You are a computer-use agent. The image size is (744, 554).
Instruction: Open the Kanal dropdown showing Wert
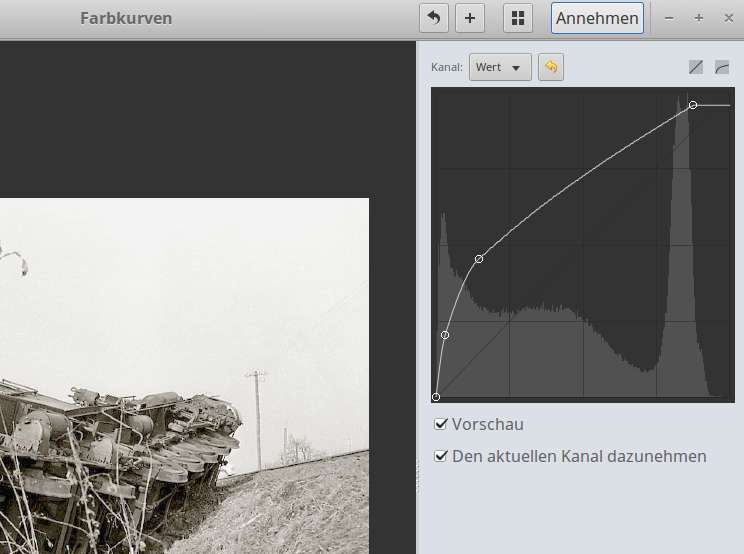coord(499,67)
